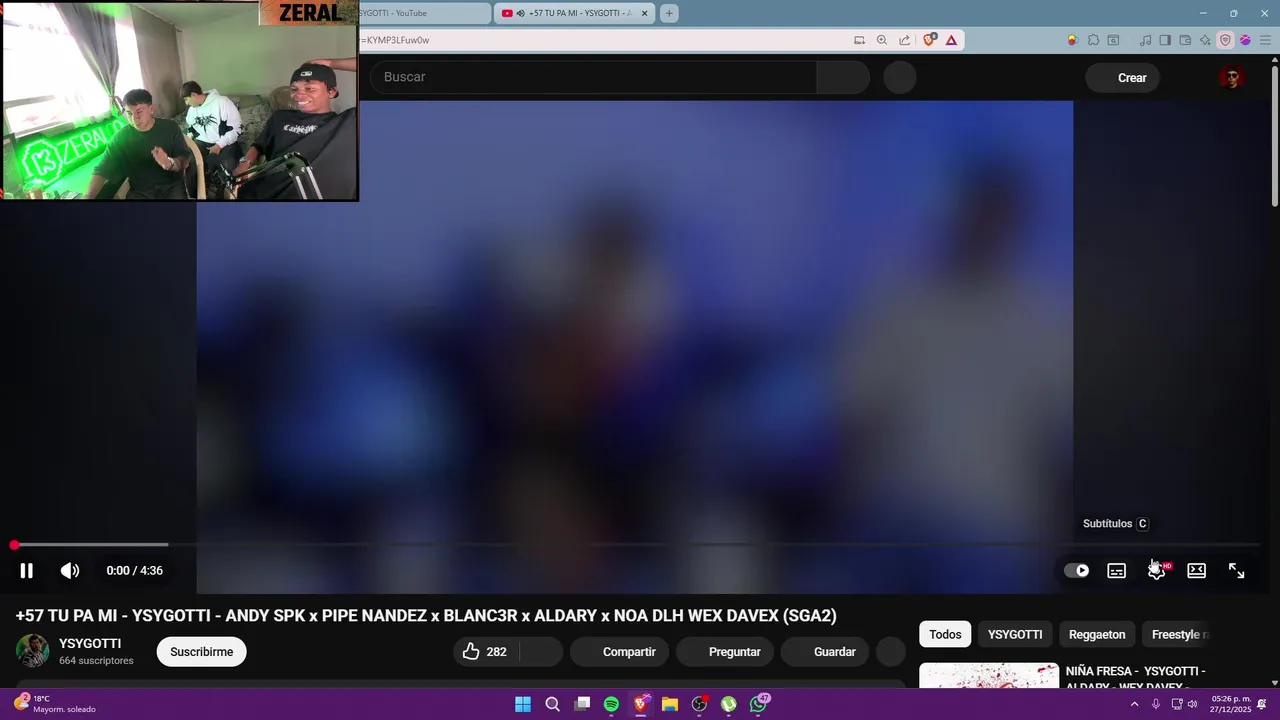Show hidden system tray icons
The height and width of the screenshot is (720, 1280).
click(x=1134, y=704)
